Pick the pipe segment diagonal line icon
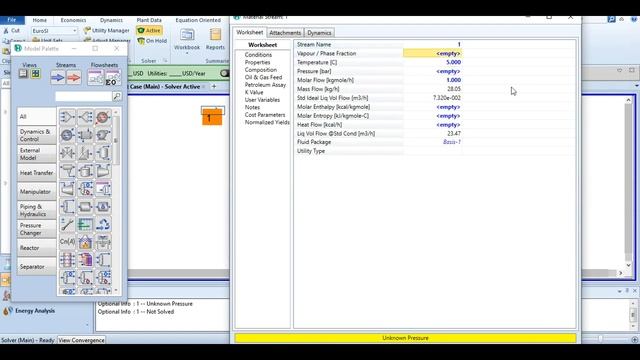 pos(67,224)
